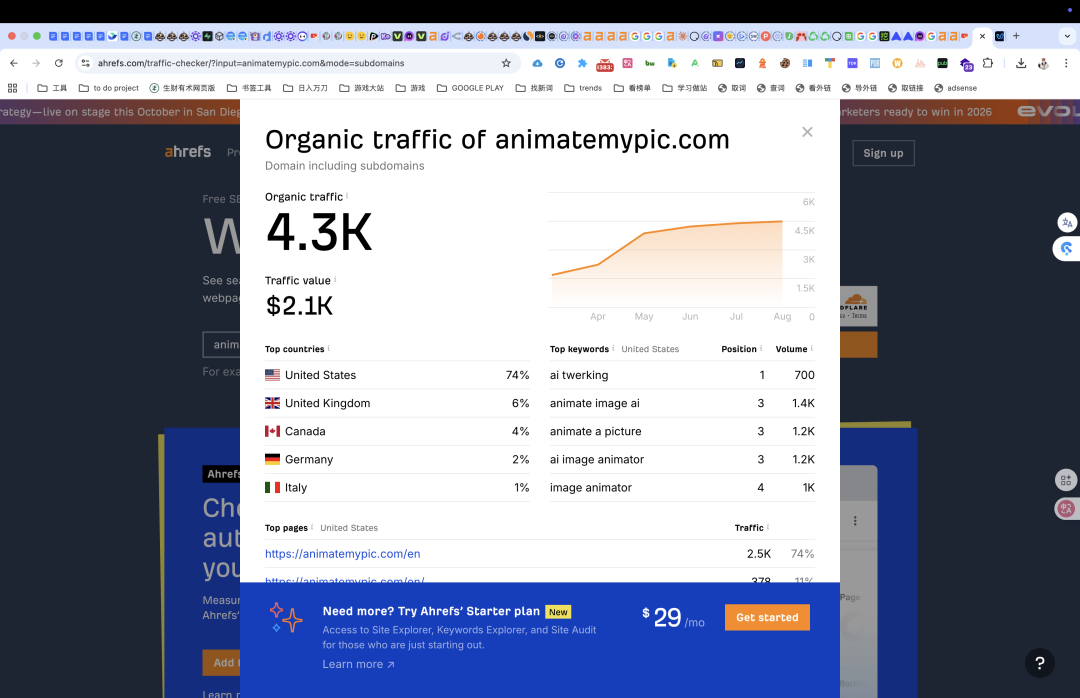Select the 'ai image animator' keyword
The image size is (1080, 698).
click(596, 460)
